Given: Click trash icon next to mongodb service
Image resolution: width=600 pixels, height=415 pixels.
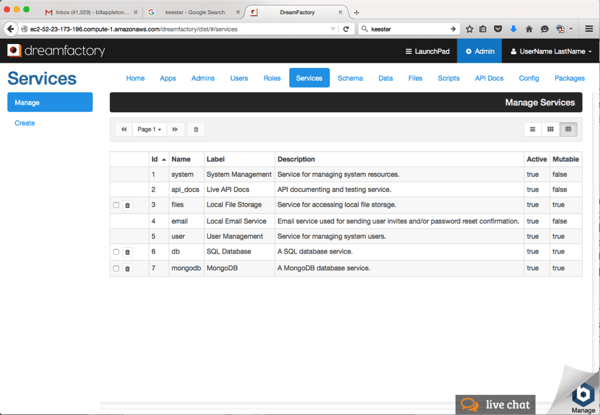Looking at the screenshot, I should pyautogui.click(x=127, y=268).
